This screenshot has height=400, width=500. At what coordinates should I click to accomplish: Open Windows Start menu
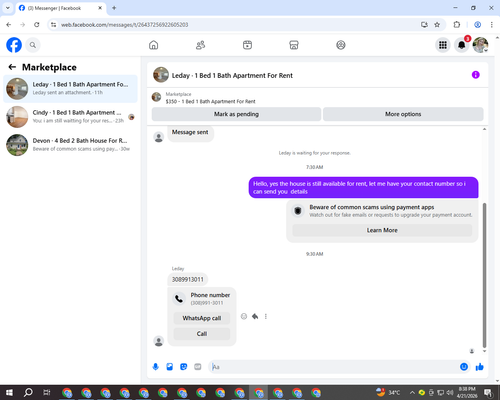coord(9,393)
